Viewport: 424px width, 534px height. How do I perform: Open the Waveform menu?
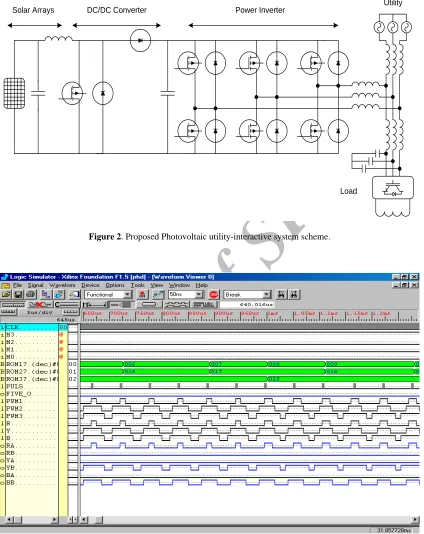(x=62, y=285)
